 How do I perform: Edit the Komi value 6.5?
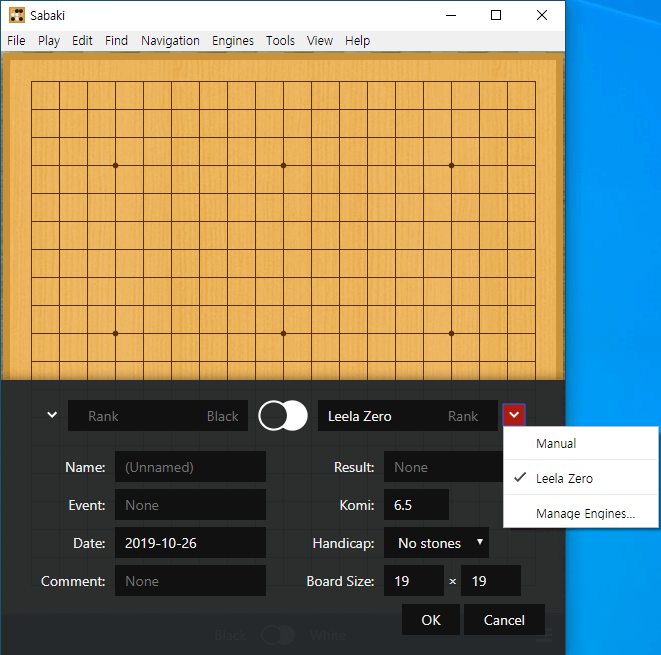[416, 505]
